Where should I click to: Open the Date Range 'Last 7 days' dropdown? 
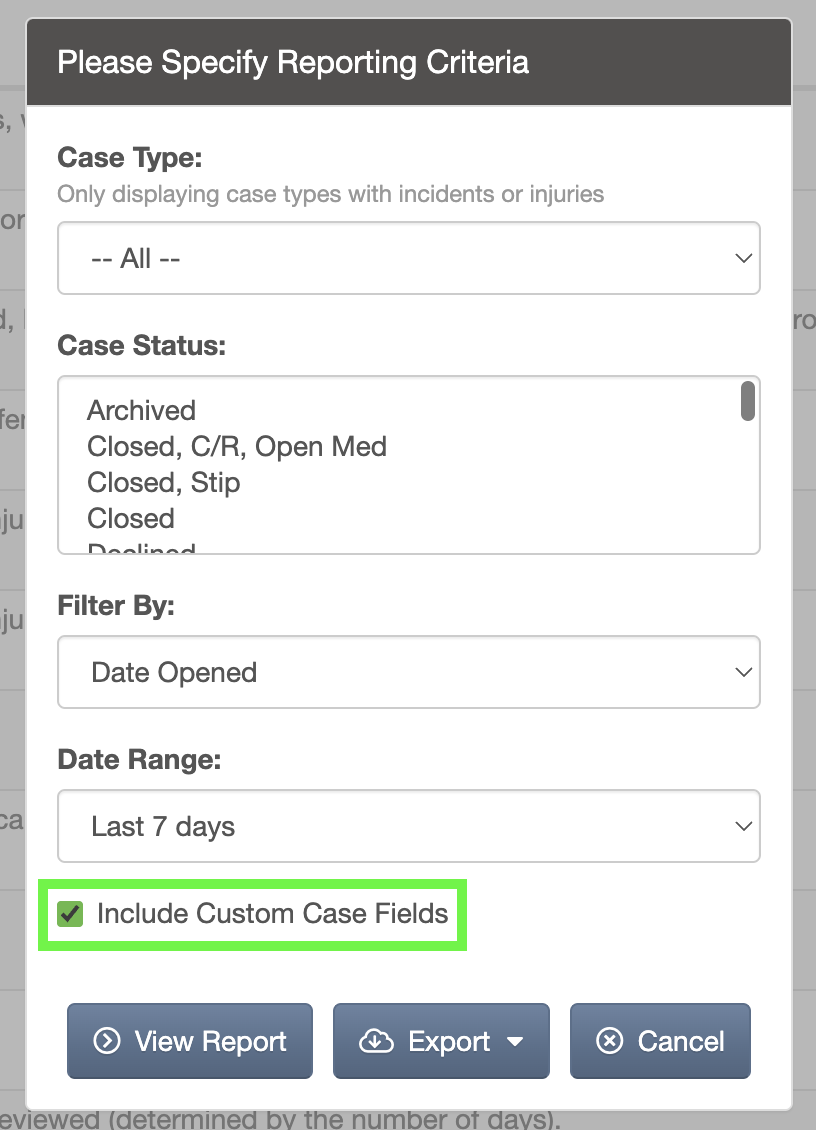tap(409, 826)
